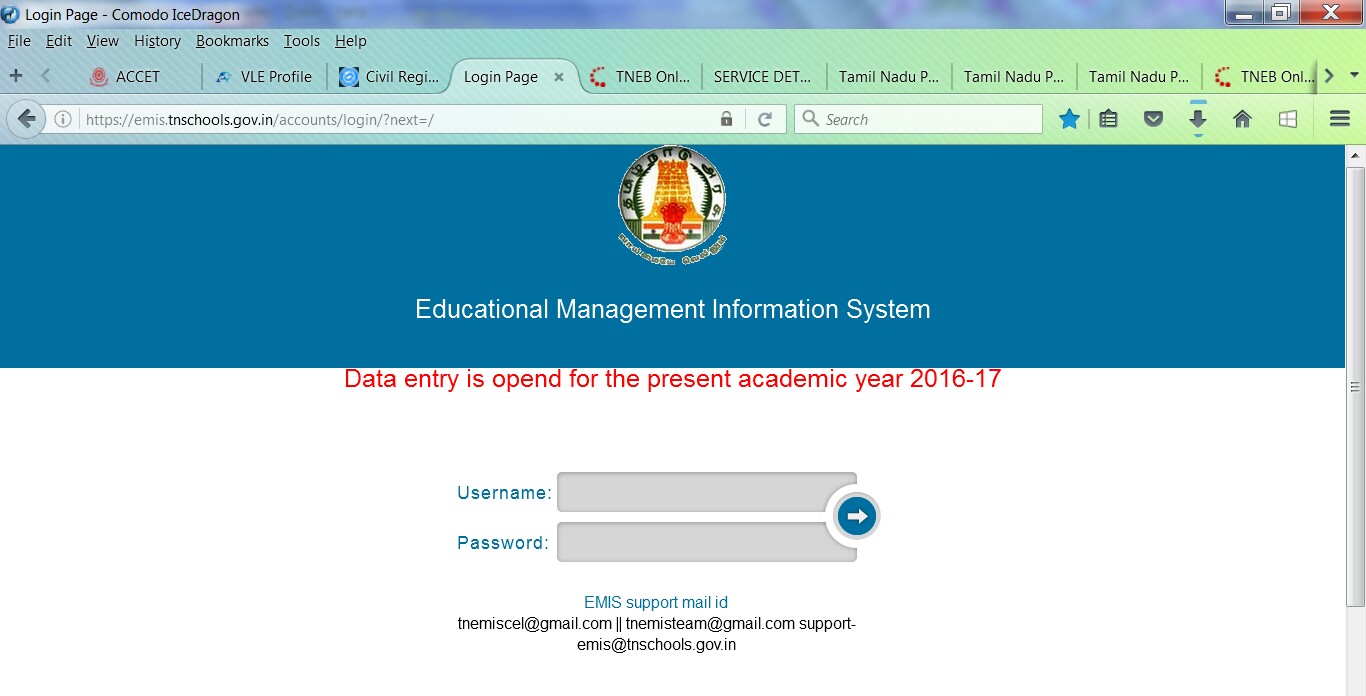Reload the current page
Screen dimensions: 1366x696
pyautogui.click(x=766, y=118)
